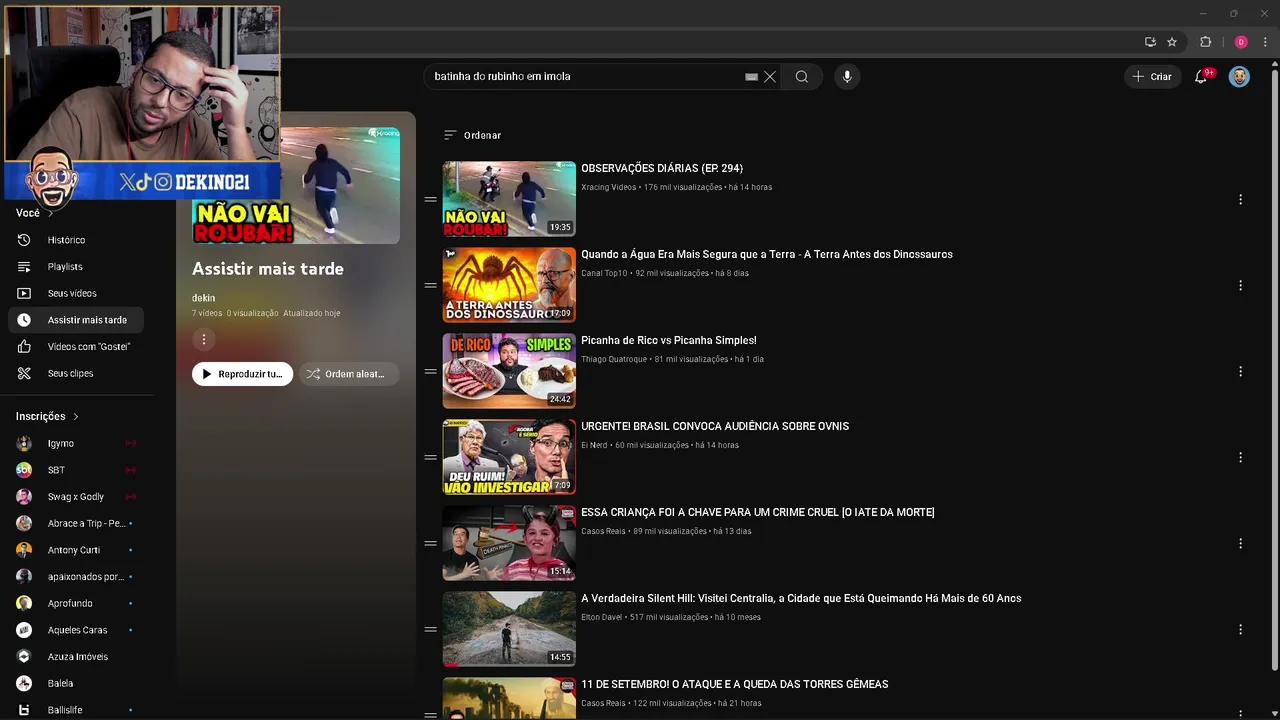This screenshot has height=720, width=1280.
Task: Open options menu for ESSA CRIANÇA FOI A CHAVE video
Action: (x=1240, y=544)
